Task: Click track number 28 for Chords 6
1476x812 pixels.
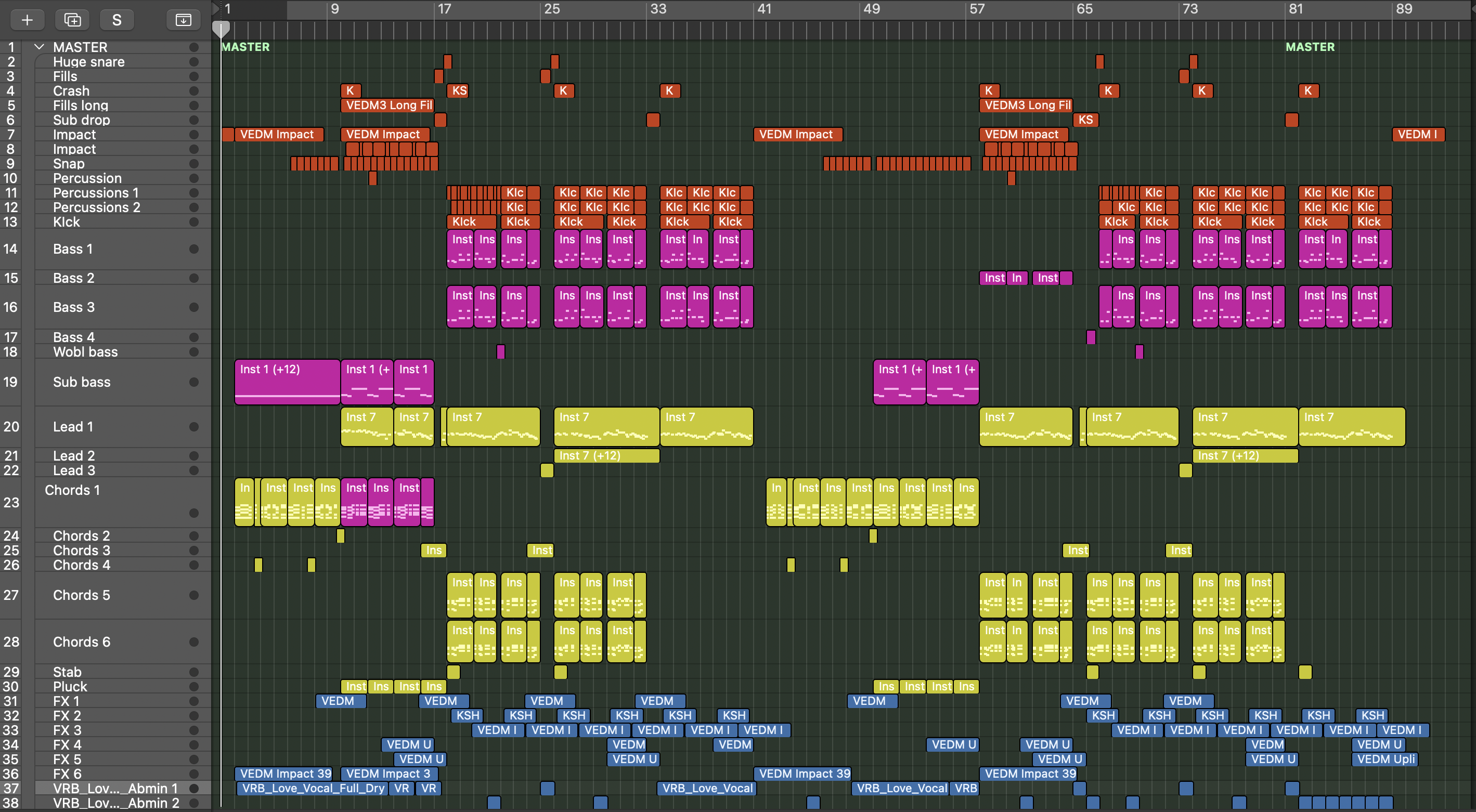Action: (x=11, y=642)
